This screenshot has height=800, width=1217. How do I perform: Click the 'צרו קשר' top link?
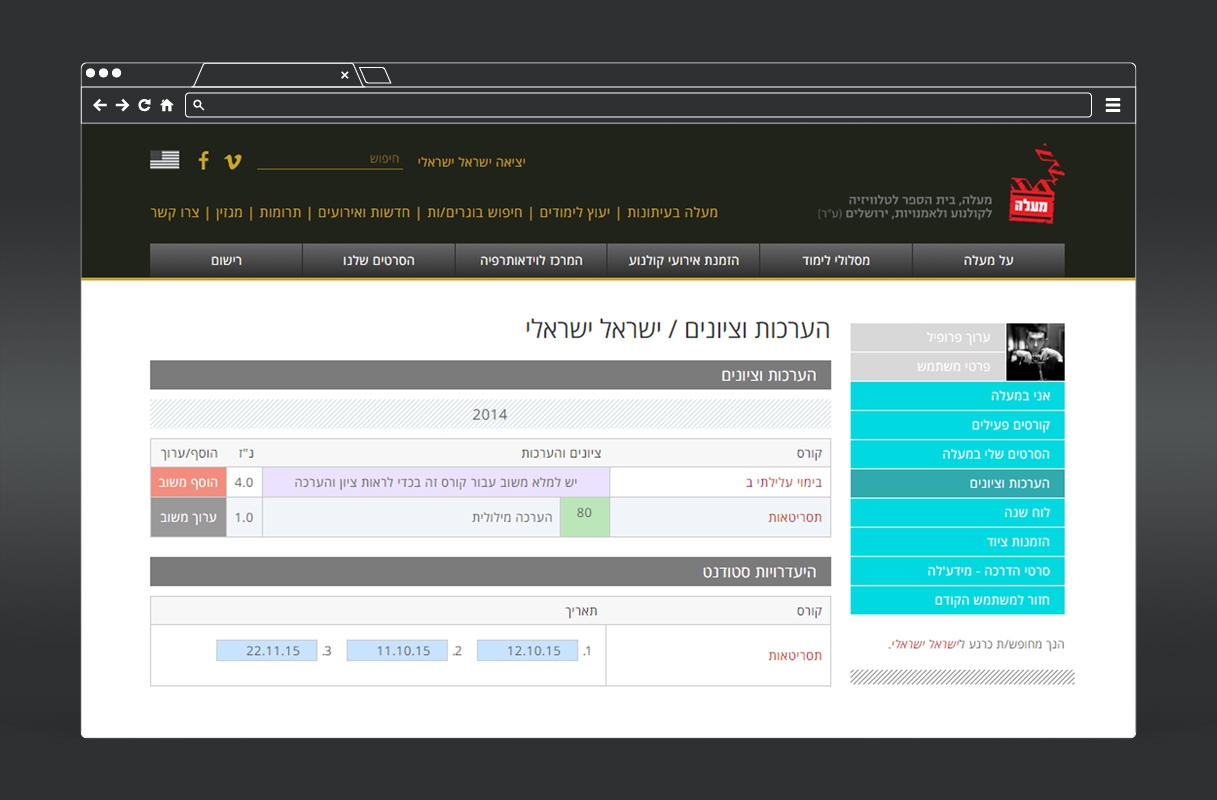pyautogui.click(x=176, y=212)
